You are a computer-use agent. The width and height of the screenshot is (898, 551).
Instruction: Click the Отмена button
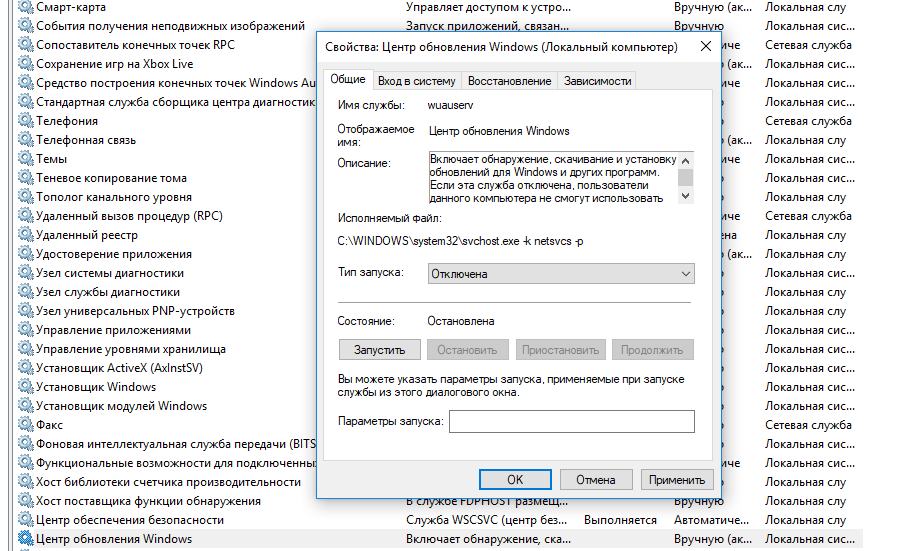[x=596, y=479]
